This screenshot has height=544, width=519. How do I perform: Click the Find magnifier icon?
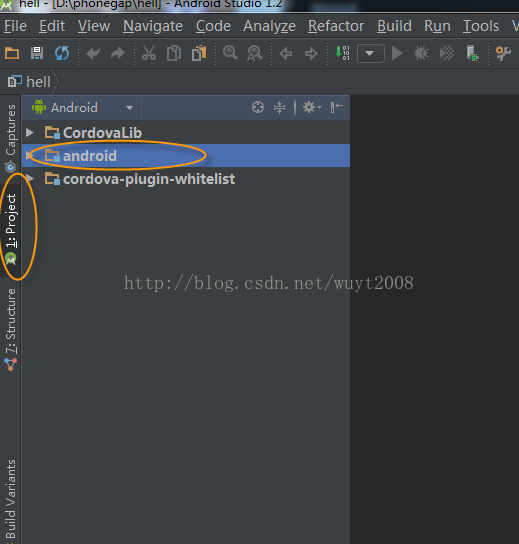point(230,53)
